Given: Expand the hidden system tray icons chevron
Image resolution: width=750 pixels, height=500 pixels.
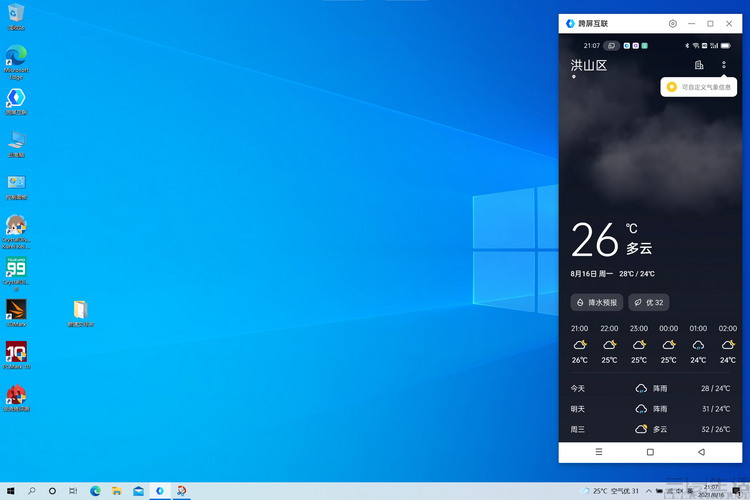Looking at the screenshot, I should 649,491.
